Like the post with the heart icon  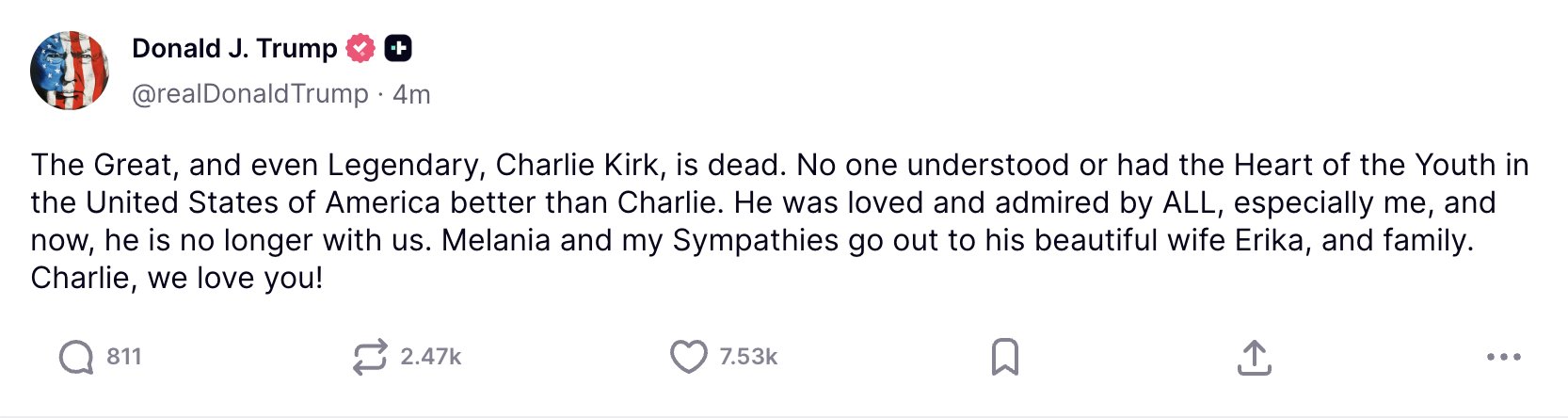tap(688, 358)
